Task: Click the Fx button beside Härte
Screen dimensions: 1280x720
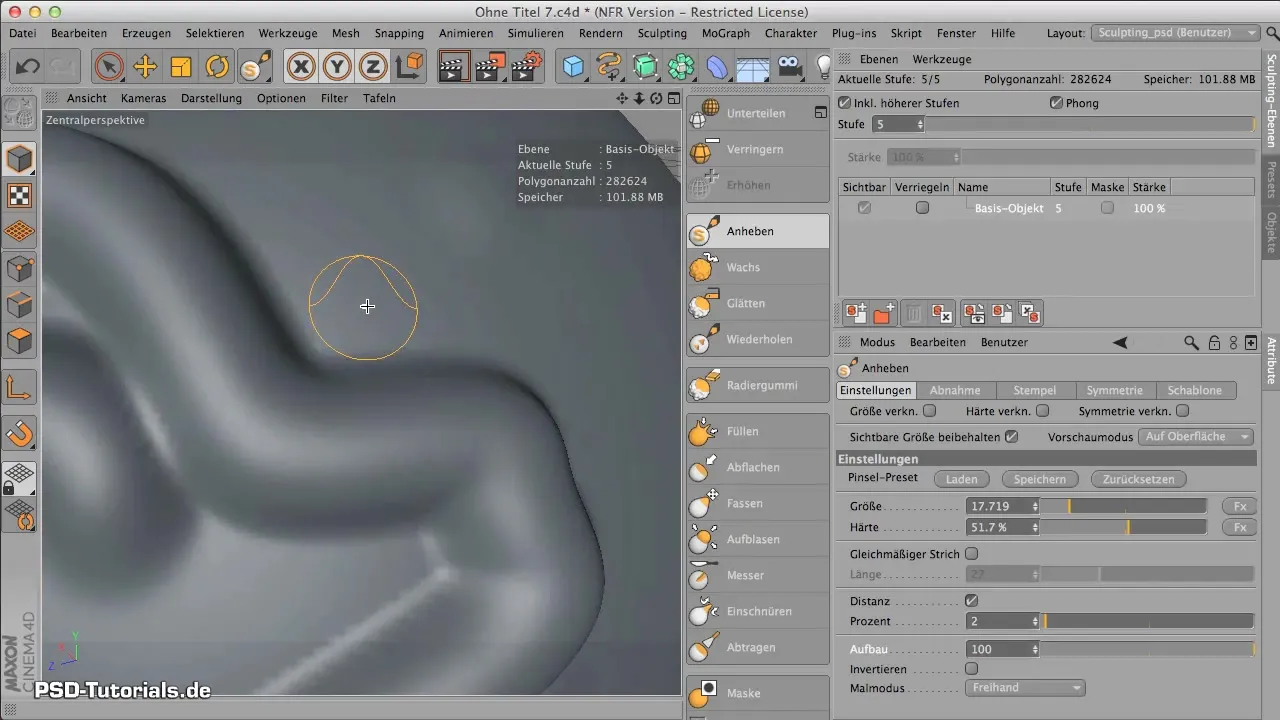Action: [1239, 527]
